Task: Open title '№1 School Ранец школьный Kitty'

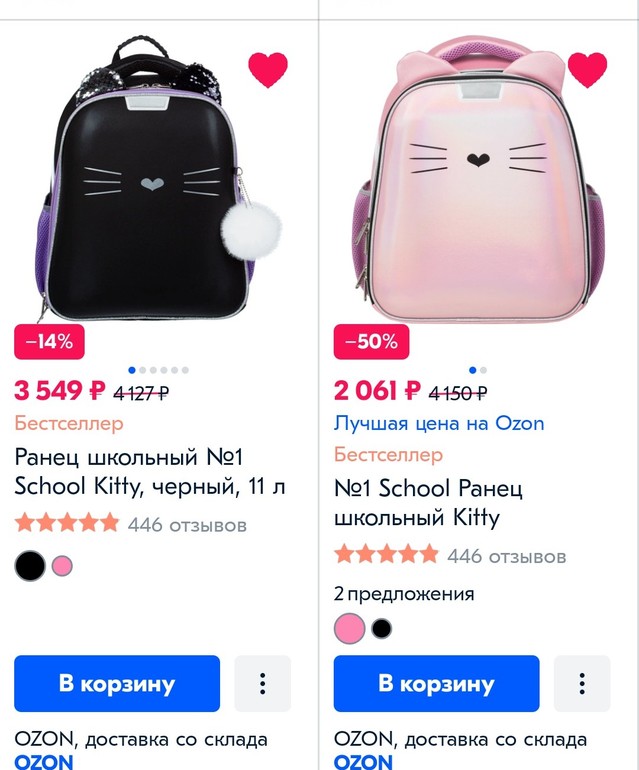Action: click(x=430, y=503)
